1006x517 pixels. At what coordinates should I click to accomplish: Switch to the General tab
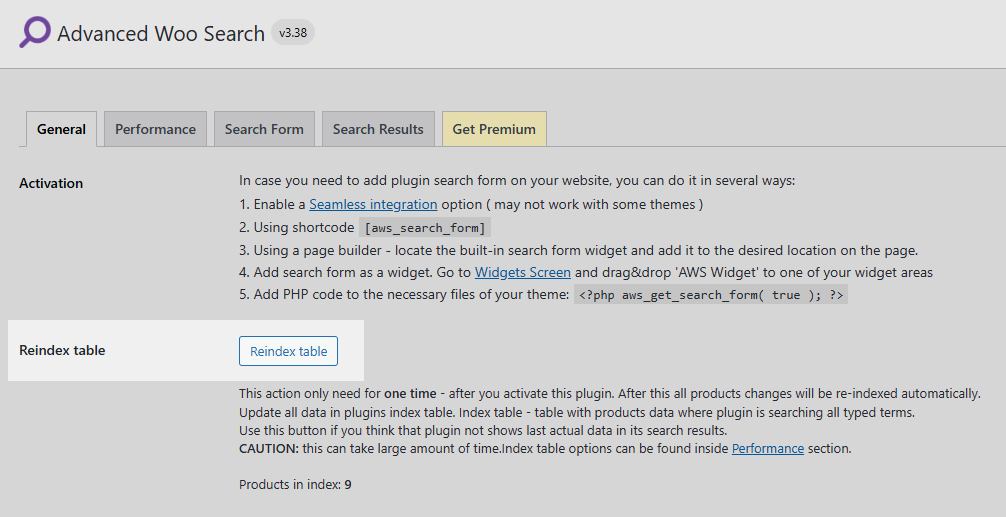click(x=62, y=129)
